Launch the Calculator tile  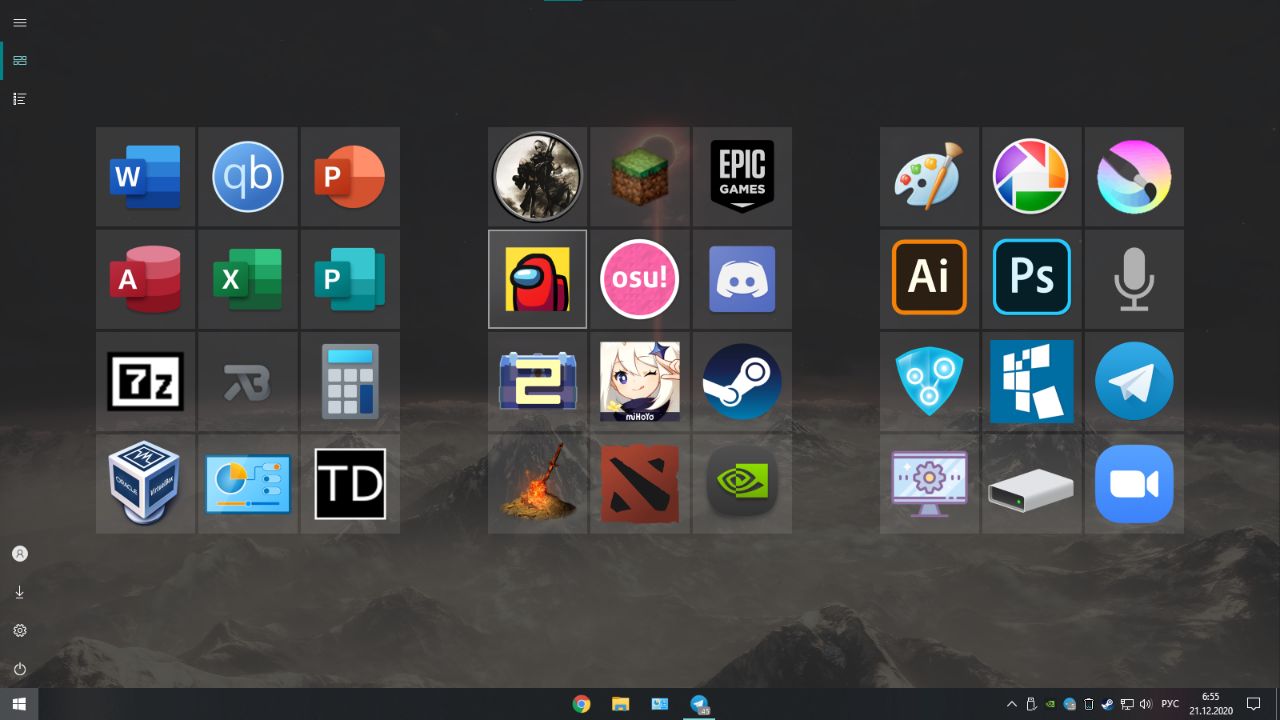click(350, 381)
